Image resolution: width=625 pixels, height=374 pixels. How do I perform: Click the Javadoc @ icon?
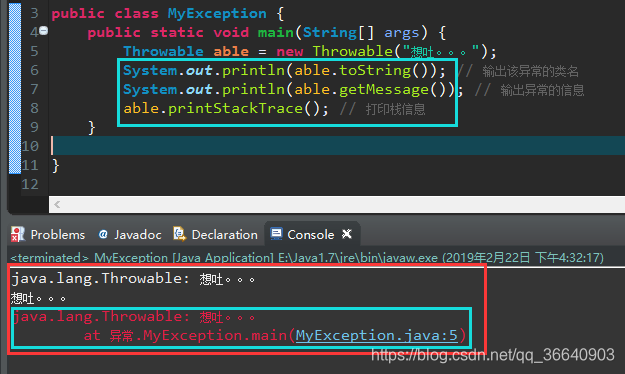pyautogui.click(x=103, y=234)
